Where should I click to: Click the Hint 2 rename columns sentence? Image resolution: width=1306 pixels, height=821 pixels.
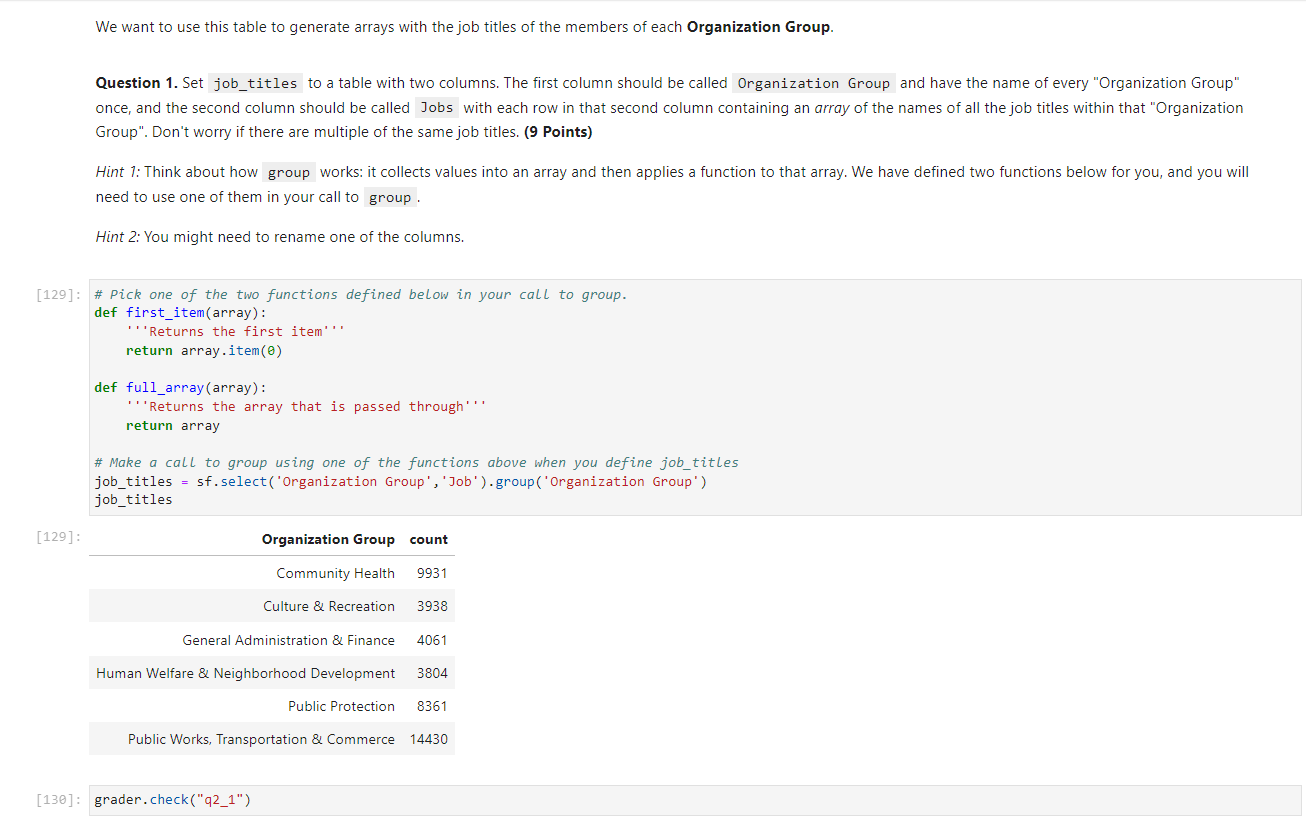click(280, 237)
